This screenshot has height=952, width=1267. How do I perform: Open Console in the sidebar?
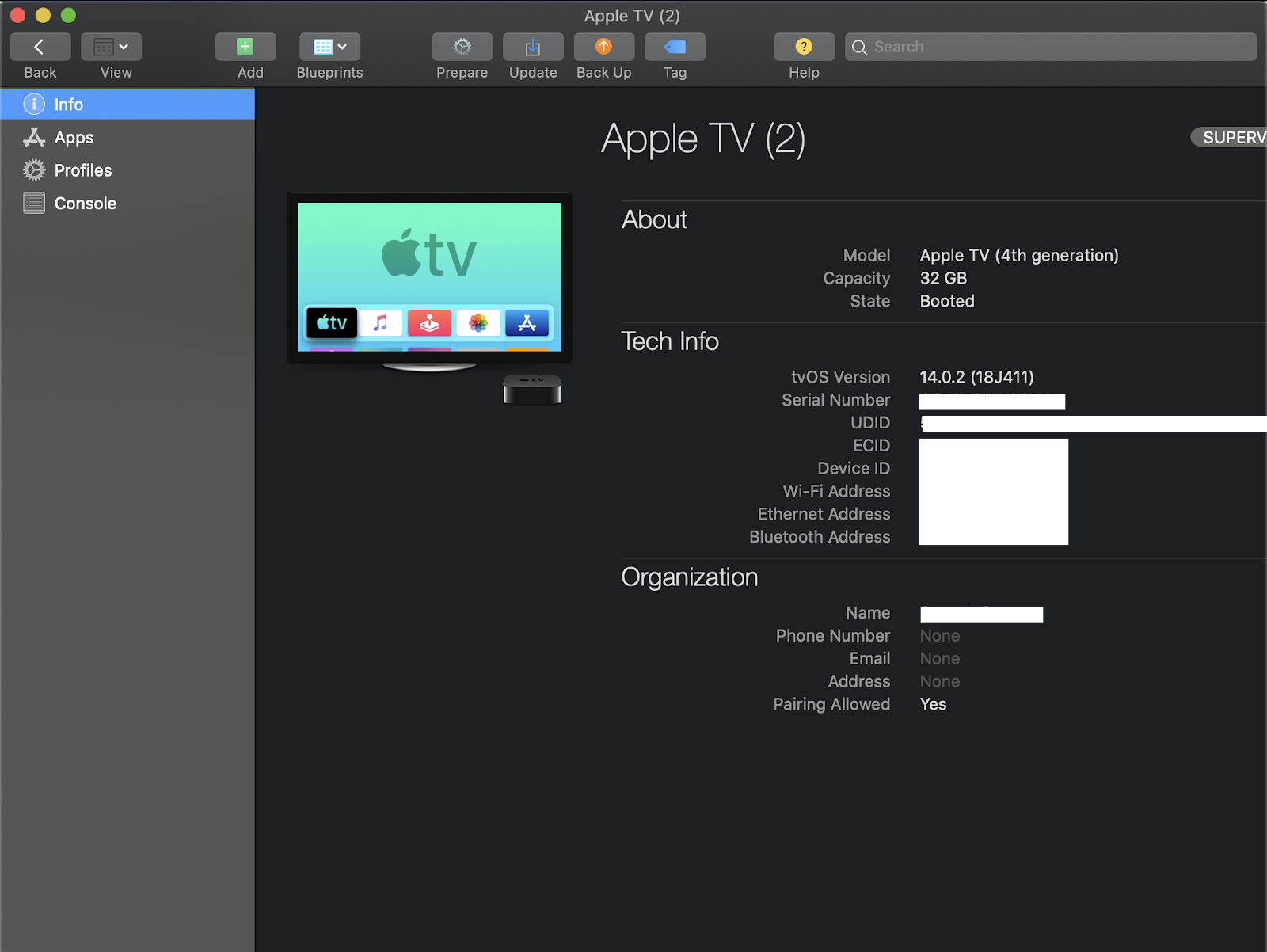pyautogui.click(x=127, y=204)
